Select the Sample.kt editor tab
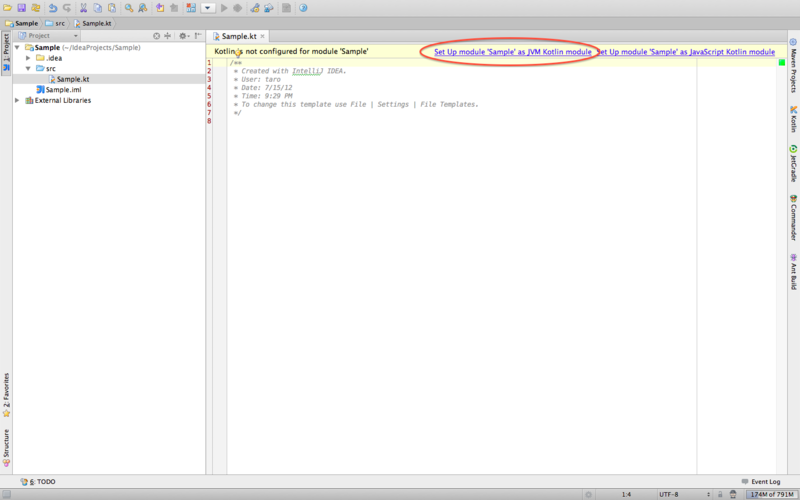Viewport: 800px width, 500px height. 239,36
